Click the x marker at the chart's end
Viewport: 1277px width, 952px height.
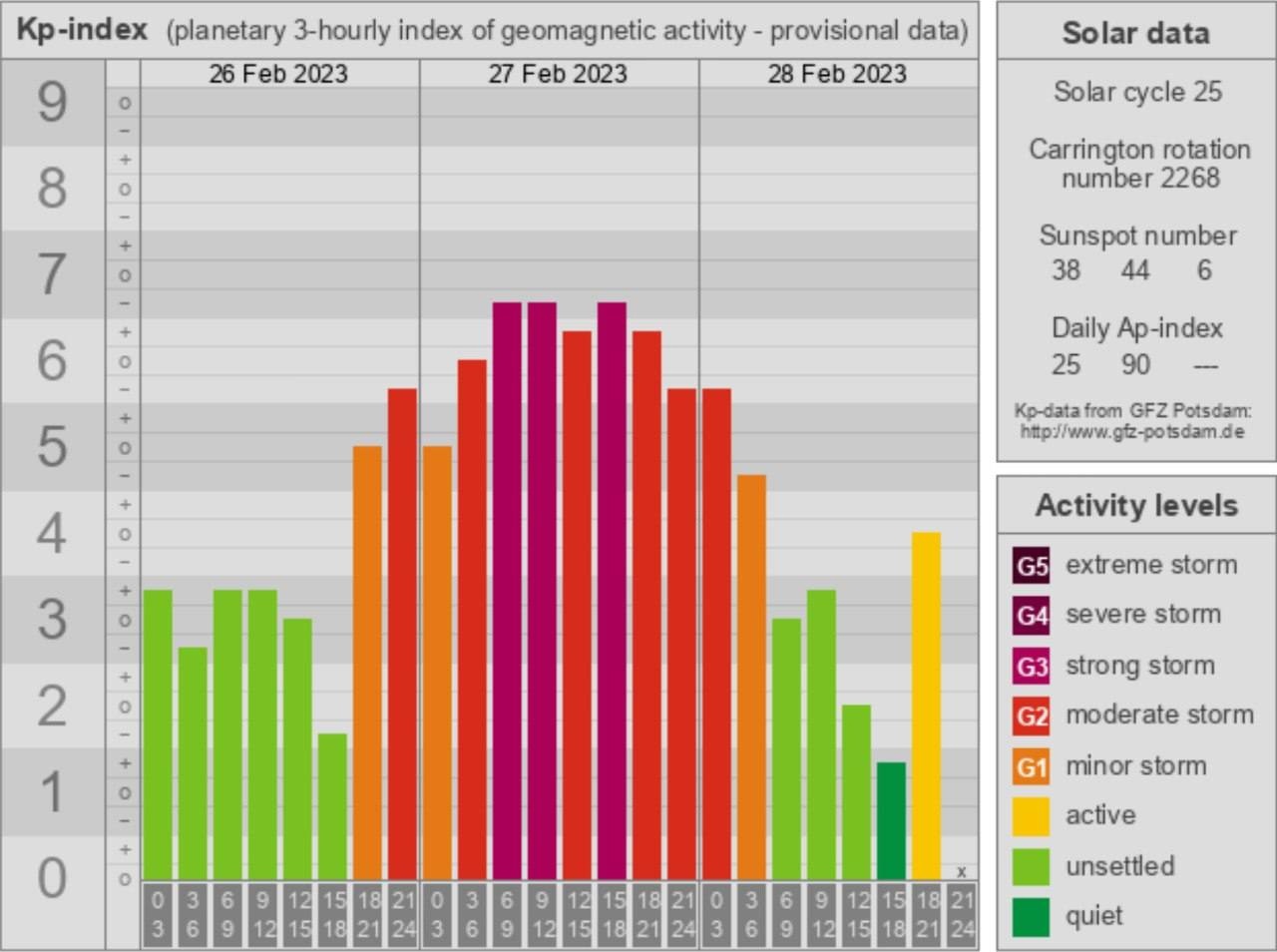click(x=962, y=872)
